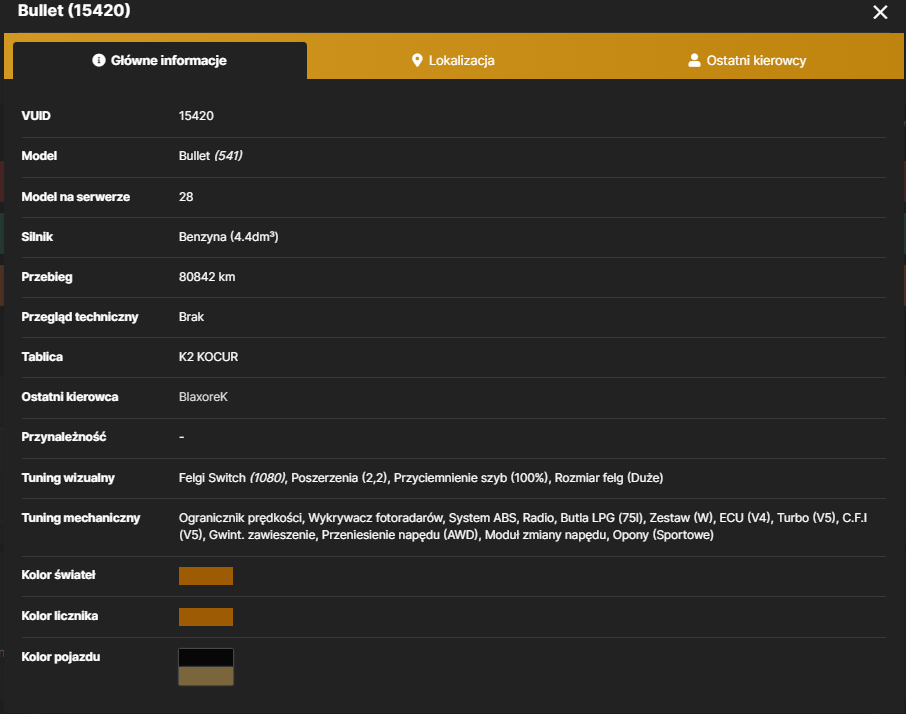Click the Tuning wizualny value text

(x=421, y=478)
